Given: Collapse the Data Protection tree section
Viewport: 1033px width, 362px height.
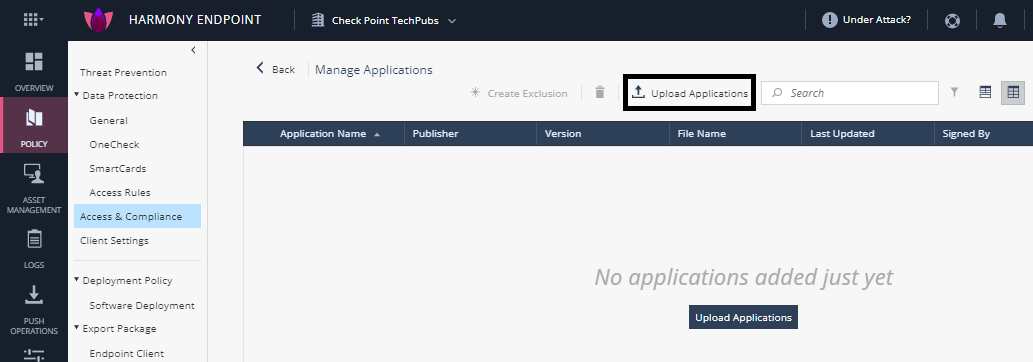Looking at the screenshot, I should (77, 95).
